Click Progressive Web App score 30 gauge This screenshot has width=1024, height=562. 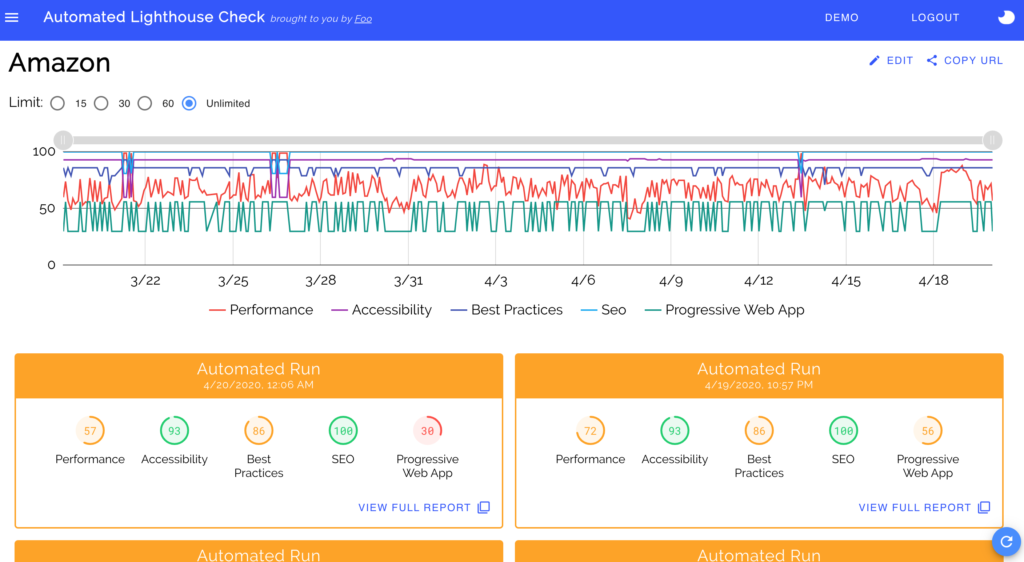[427, 431]
